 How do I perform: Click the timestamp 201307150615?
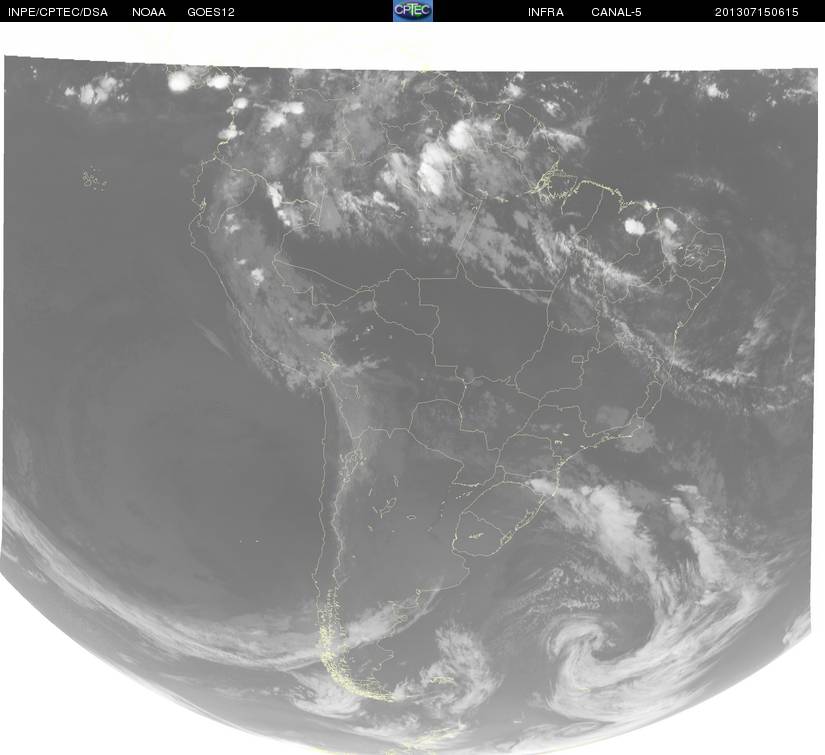(x=757, y=12)
